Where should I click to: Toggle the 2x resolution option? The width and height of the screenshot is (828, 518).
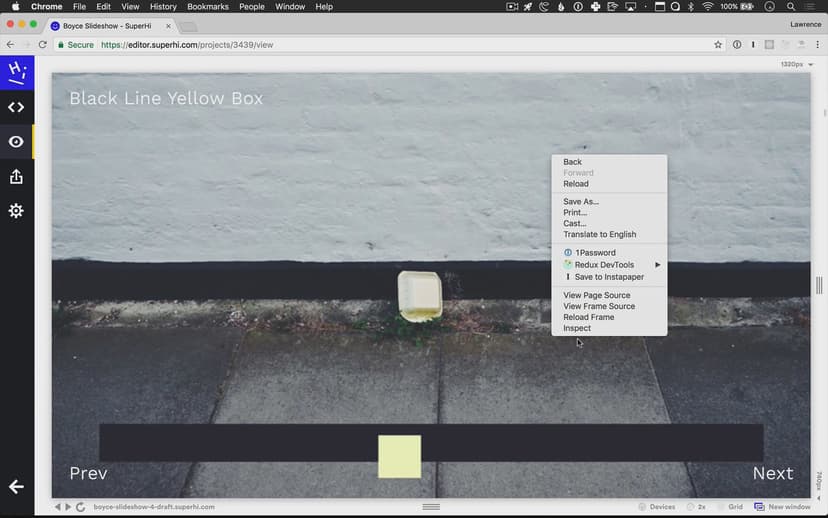click(699, 507)
